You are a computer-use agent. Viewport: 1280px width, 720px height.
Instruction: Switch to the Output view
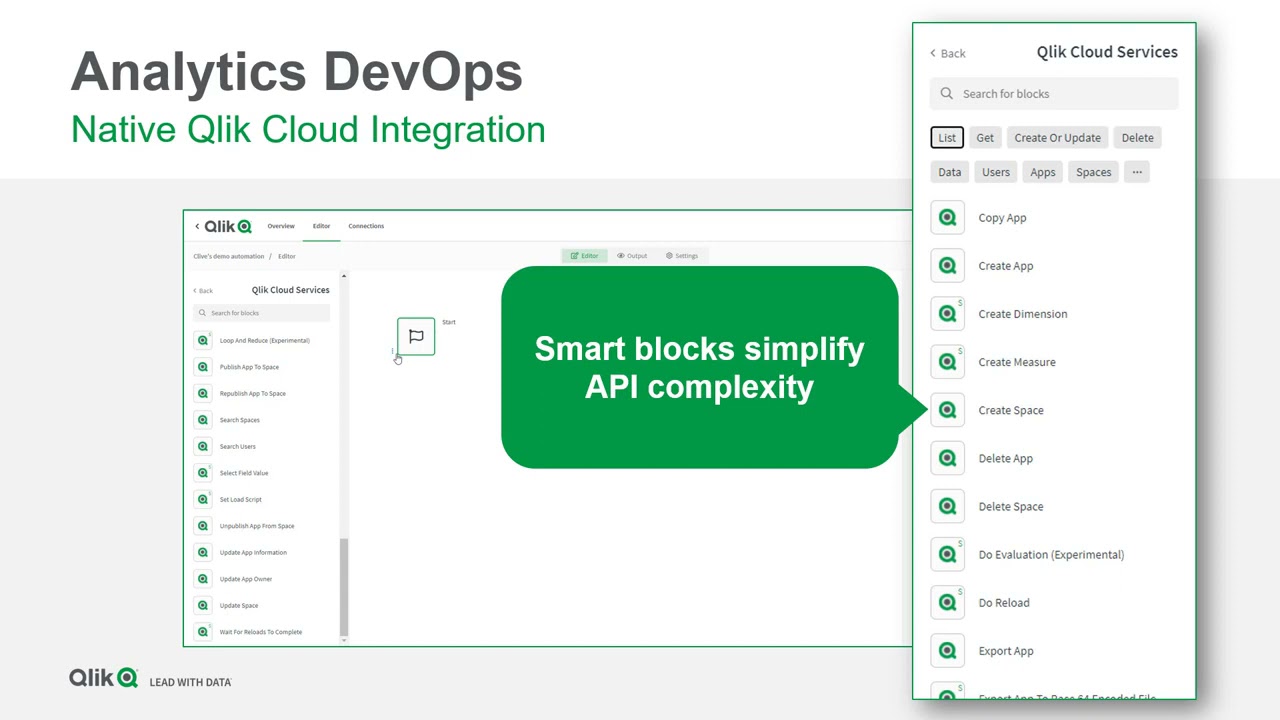click(632, 256)
